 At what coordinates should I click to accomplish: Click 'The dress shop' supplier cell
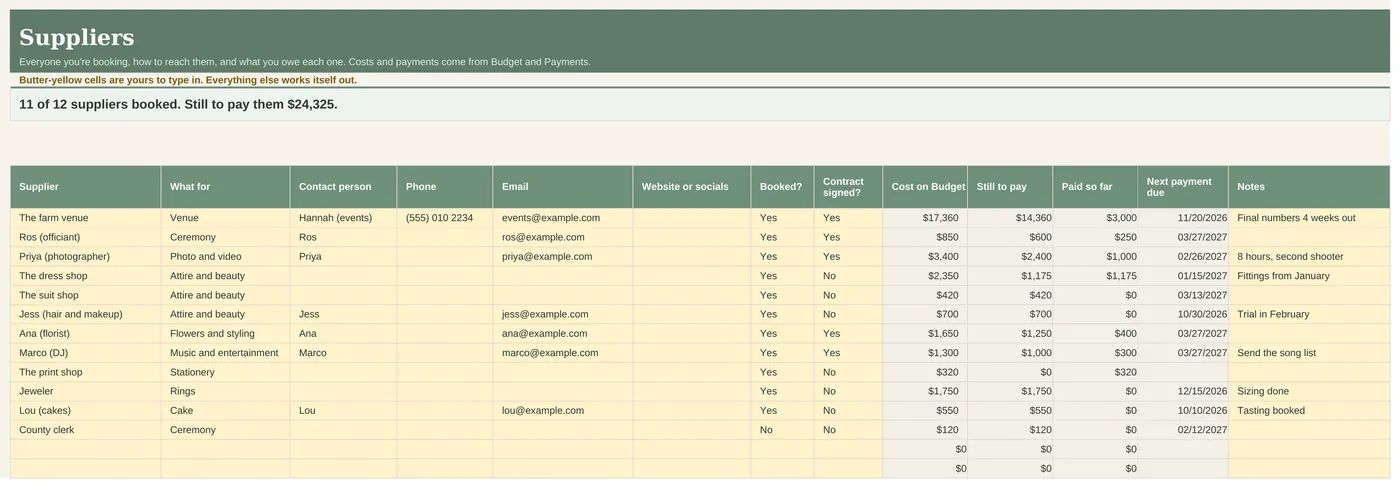[86, 276]
